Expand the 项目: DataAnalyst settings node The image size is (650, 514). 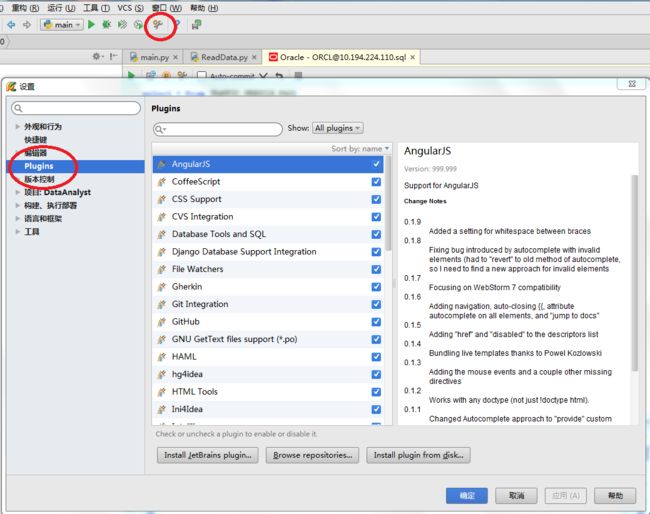tap(17, 192)
